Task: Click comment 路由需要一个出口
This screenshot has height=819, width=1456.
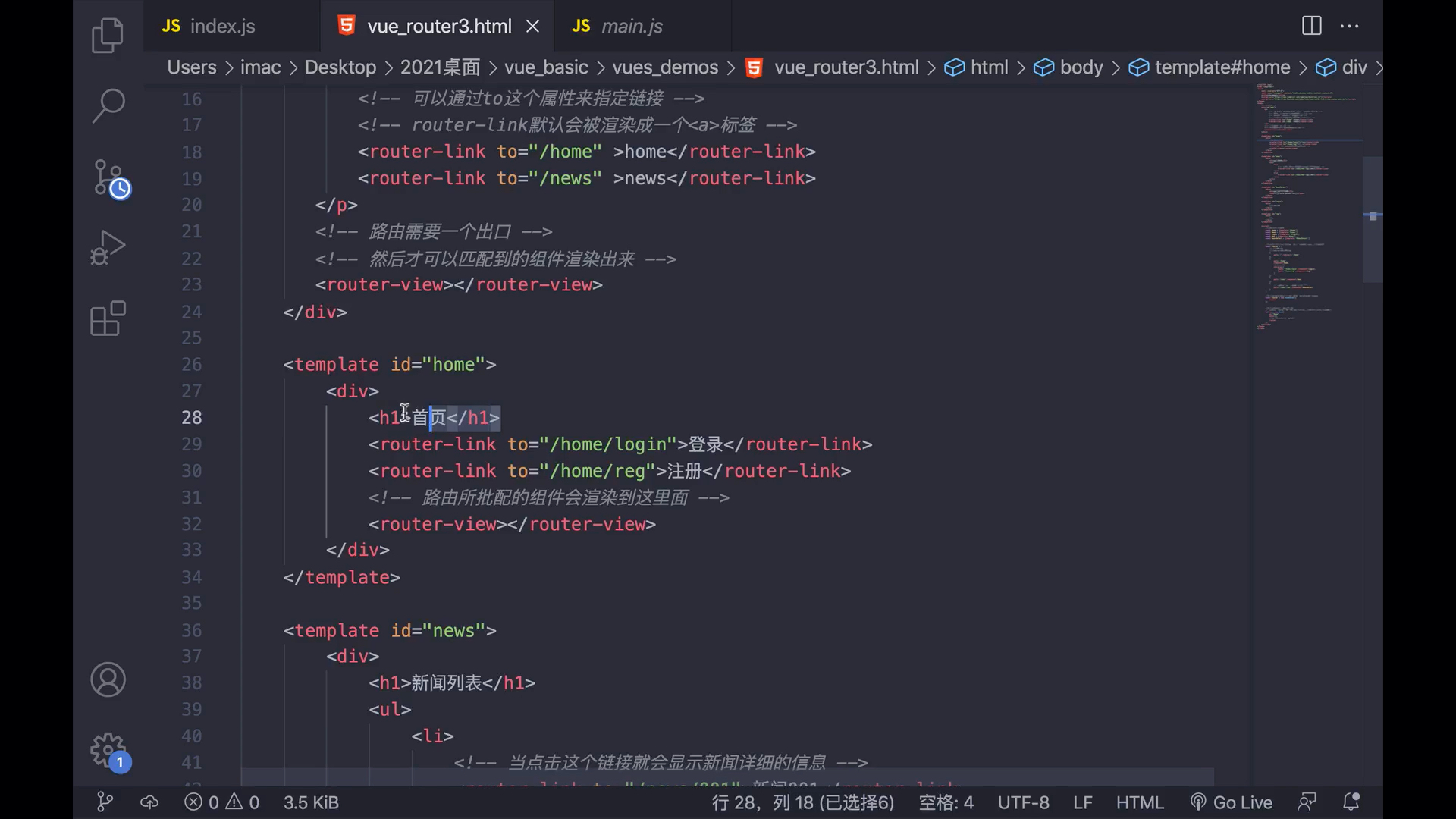Action: pos(434,232)
